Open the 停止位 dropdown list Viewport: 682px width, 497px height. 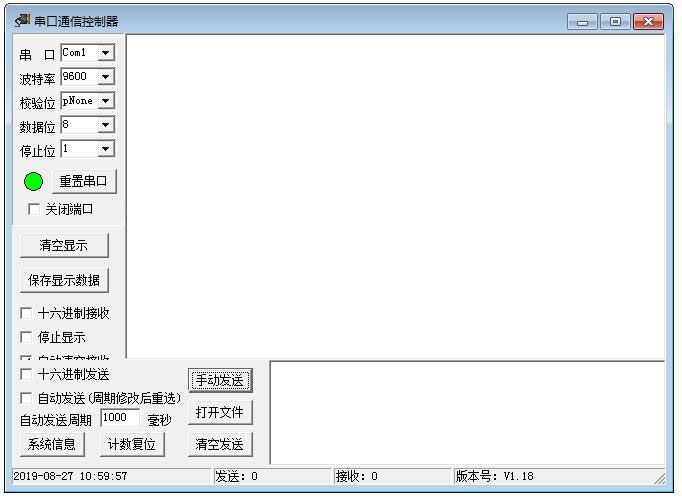106,149
